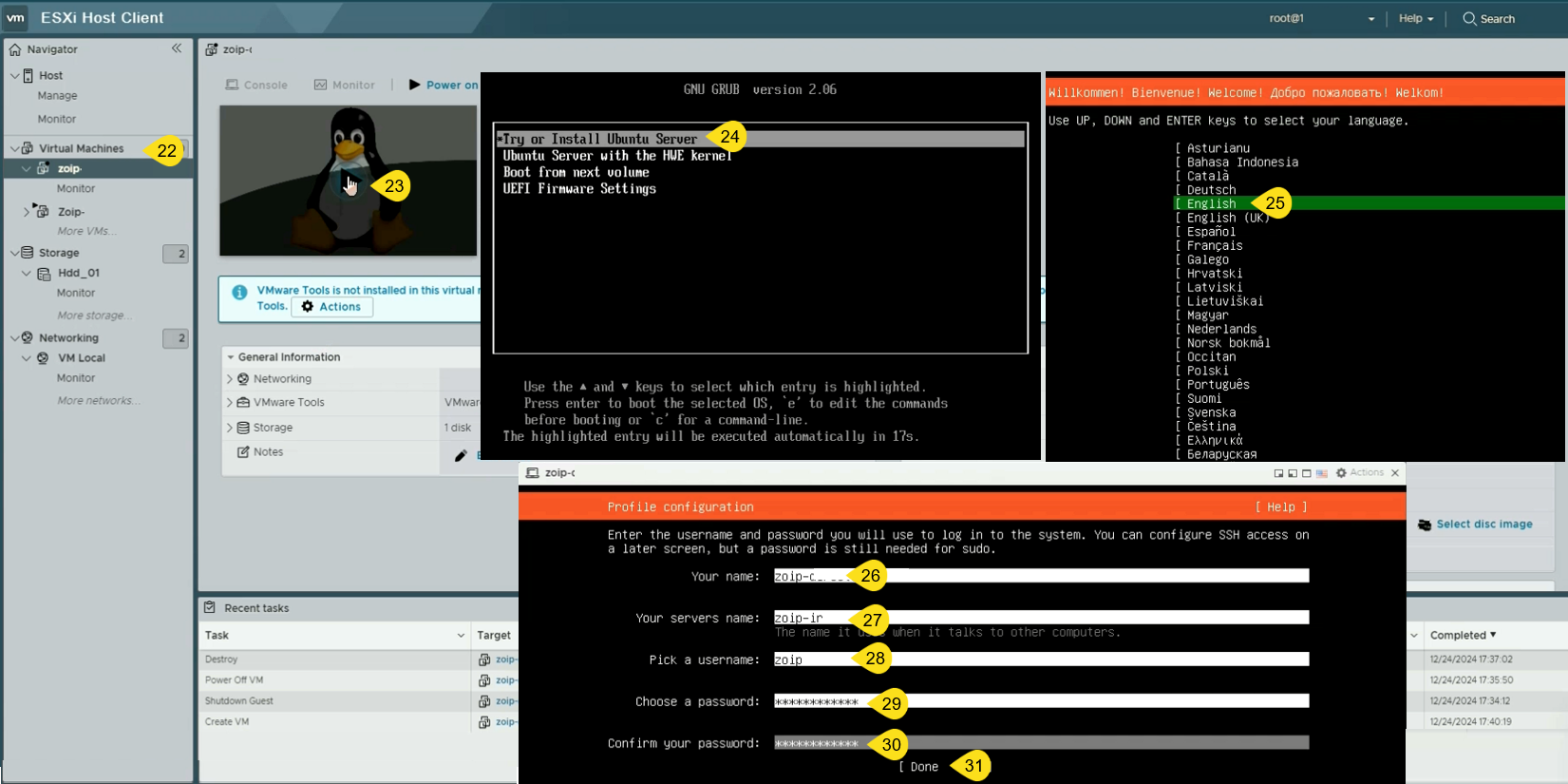Viewport: 1568px width, 784px height.
Task: Click the More storage... link in Navigator
Action: 93,316
